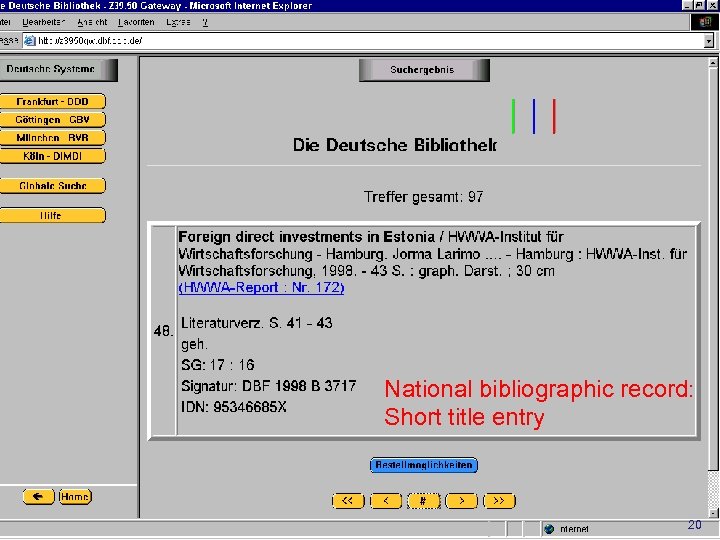720x540 pixels.
Task: Click the IDN: 95346685X text
Action: (x=234, y=407)
